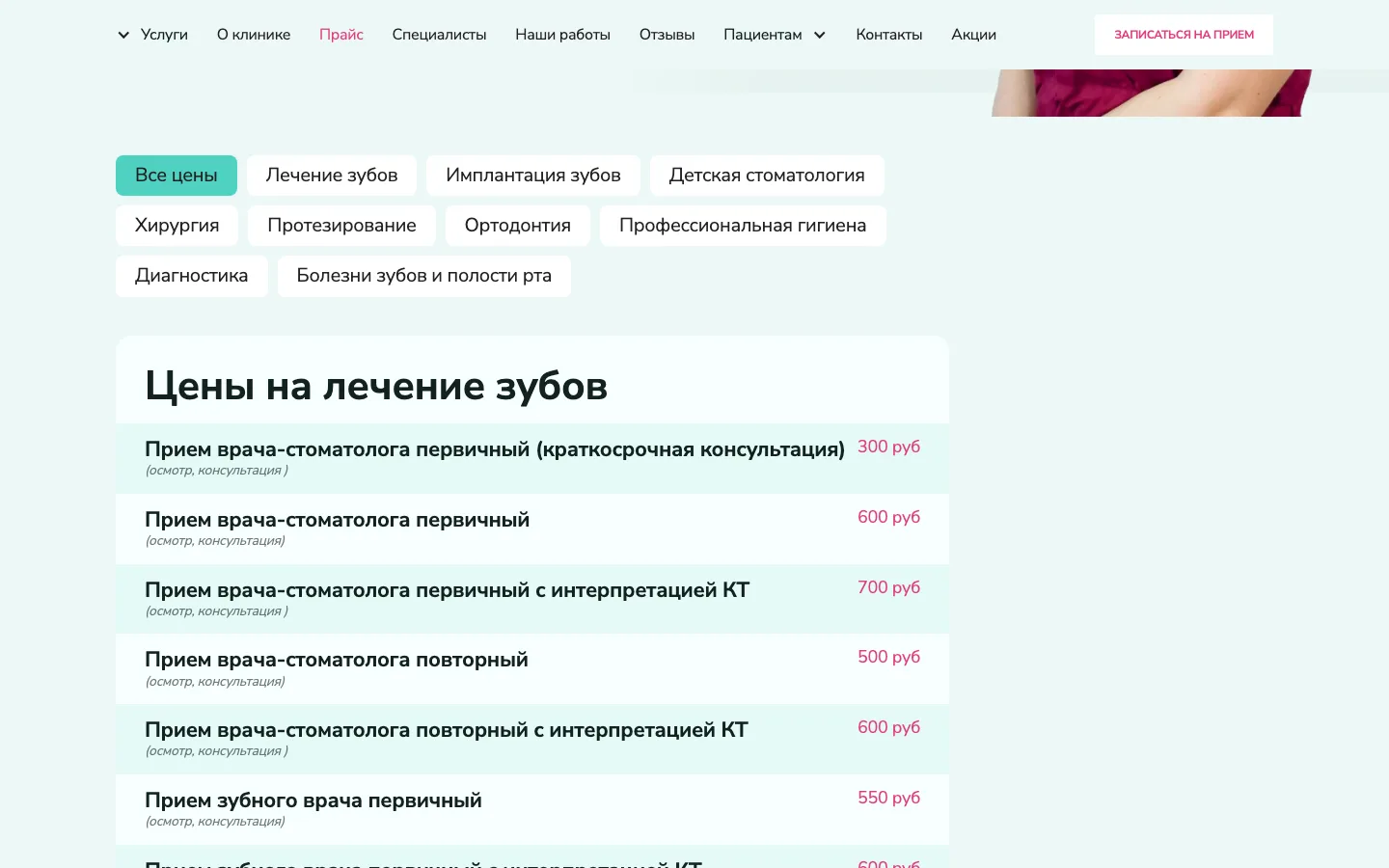Select the Имплантация зубов filter
1389x868 pixels.
click(533, 176)
